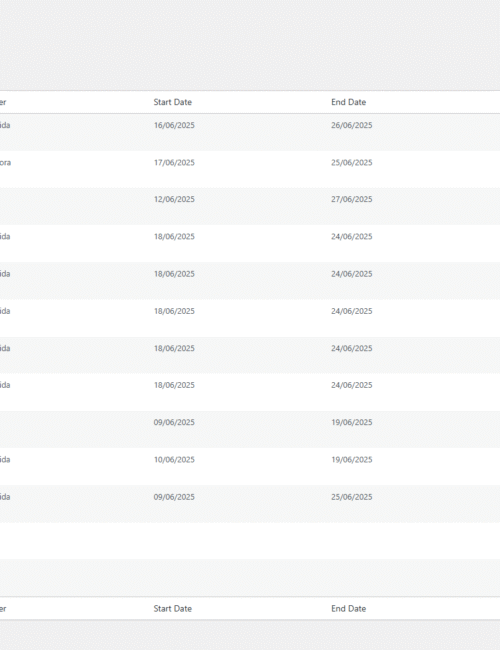This screenshot has width=500, height=650.
Task: Select the start date 16/06/2025
Action: [174, 125]
